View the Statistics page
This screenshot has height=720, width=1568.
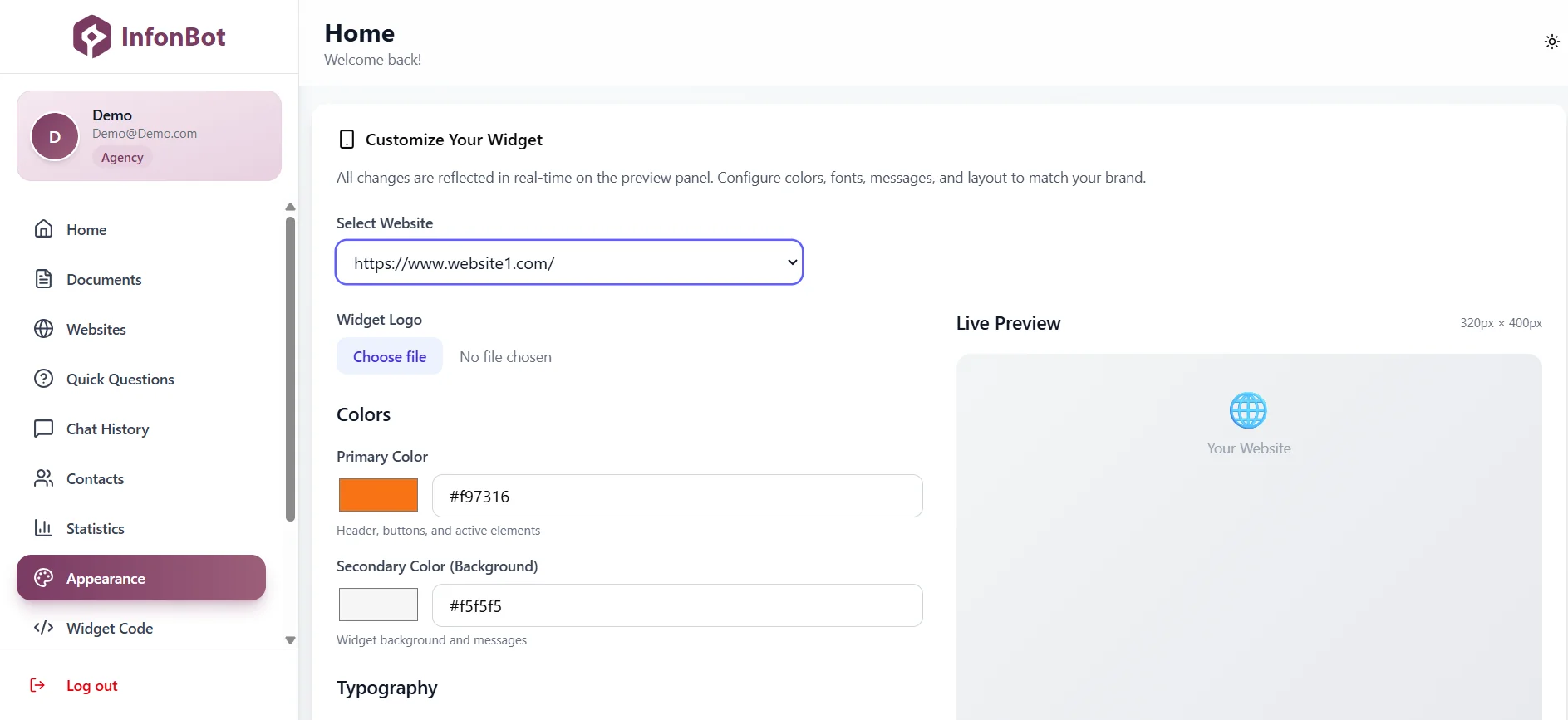click(141, 528)
